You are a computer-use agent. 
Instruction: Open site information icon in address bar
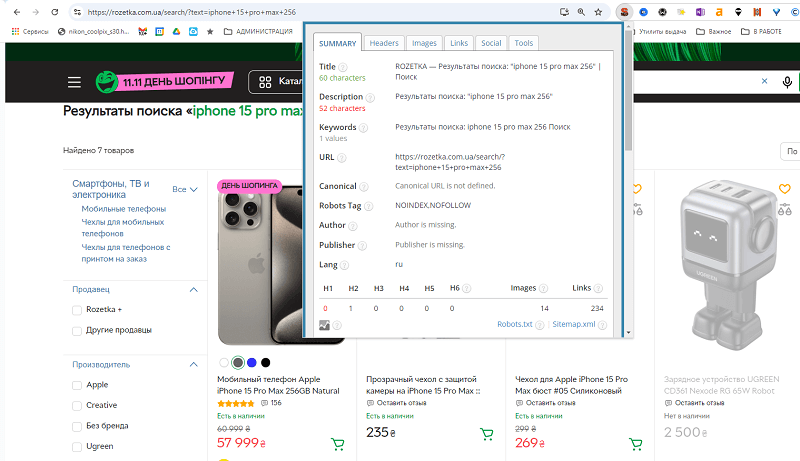[77, 12]
